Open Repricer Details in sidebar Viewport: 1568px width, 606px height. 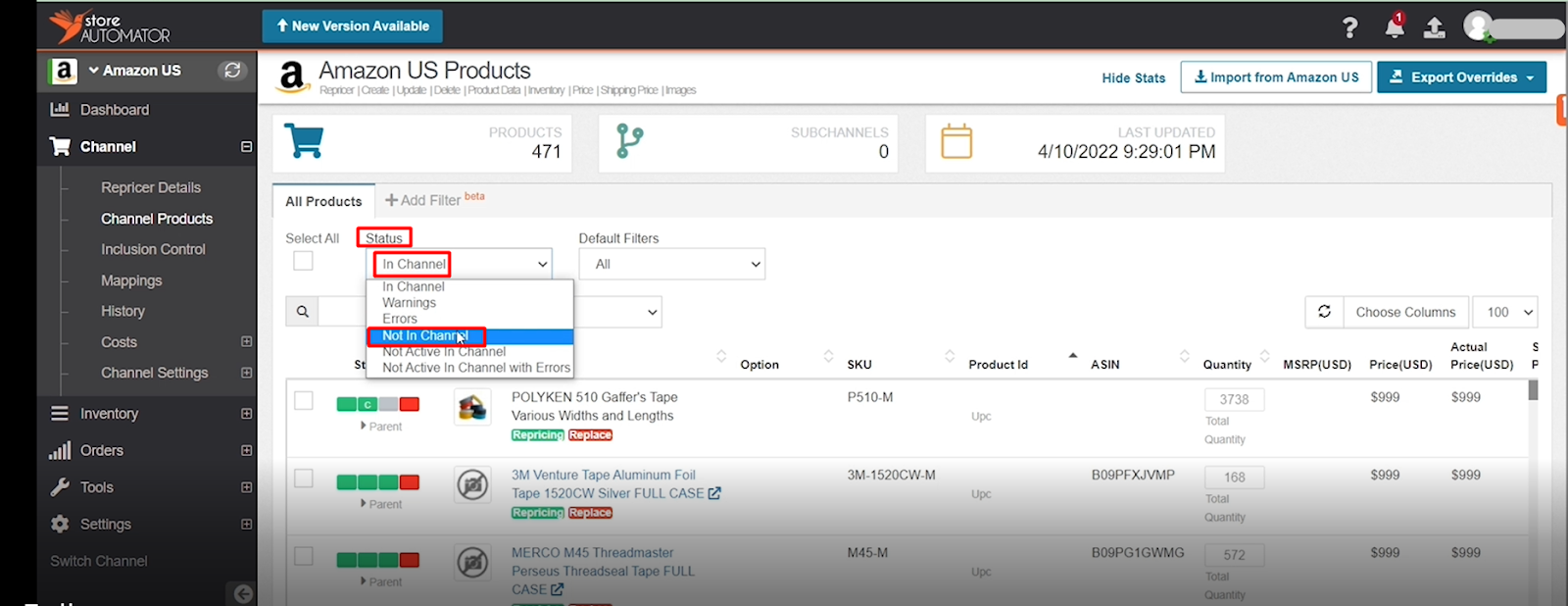pyautogui.click(x=151, y=187)
